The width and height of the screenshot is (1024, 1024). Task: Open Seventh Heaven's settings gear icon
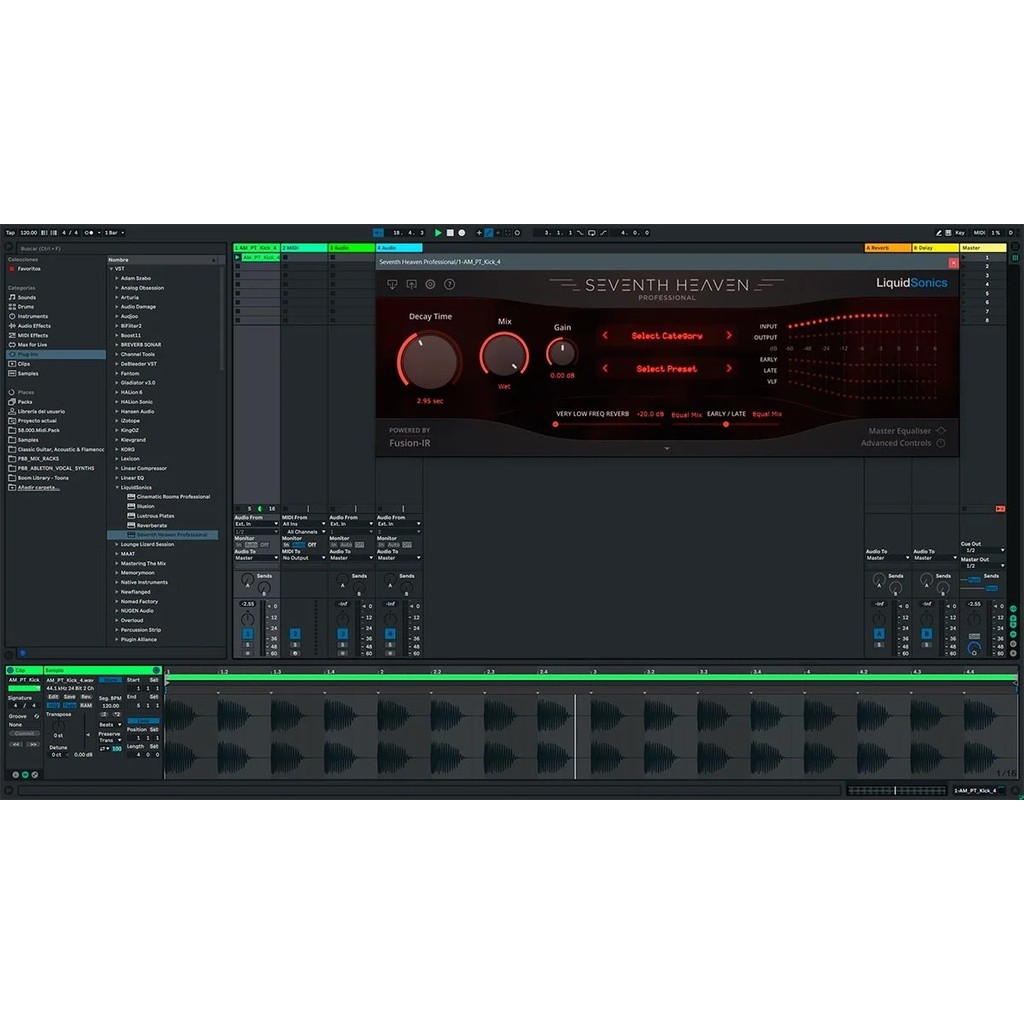430,284
